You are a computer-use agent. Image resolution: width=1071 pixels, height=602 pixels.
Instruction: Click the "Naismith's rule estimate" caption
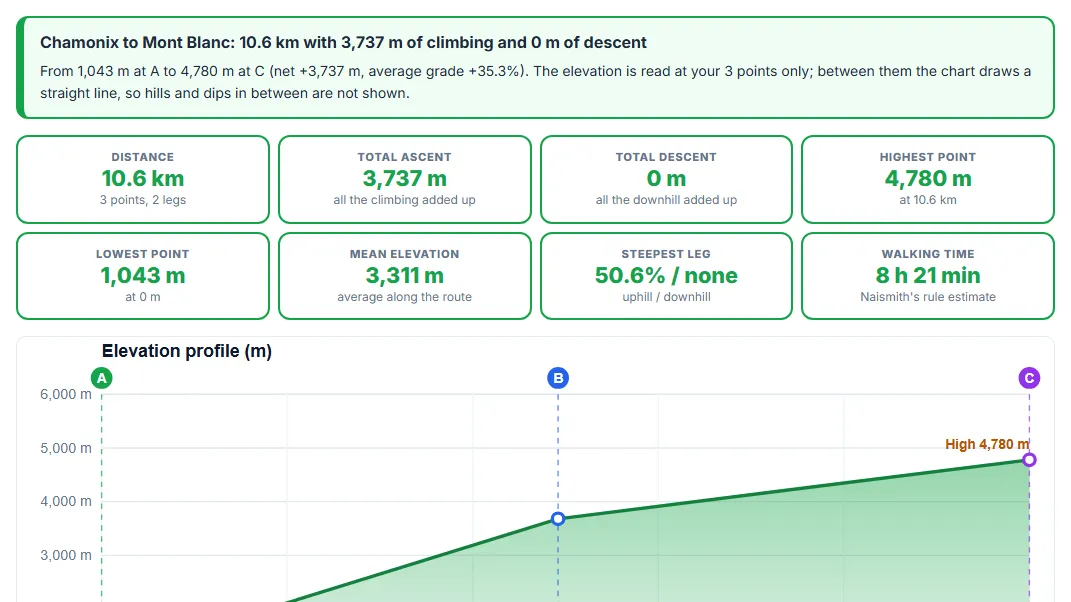pyautogui.click(x=928, y=297)
